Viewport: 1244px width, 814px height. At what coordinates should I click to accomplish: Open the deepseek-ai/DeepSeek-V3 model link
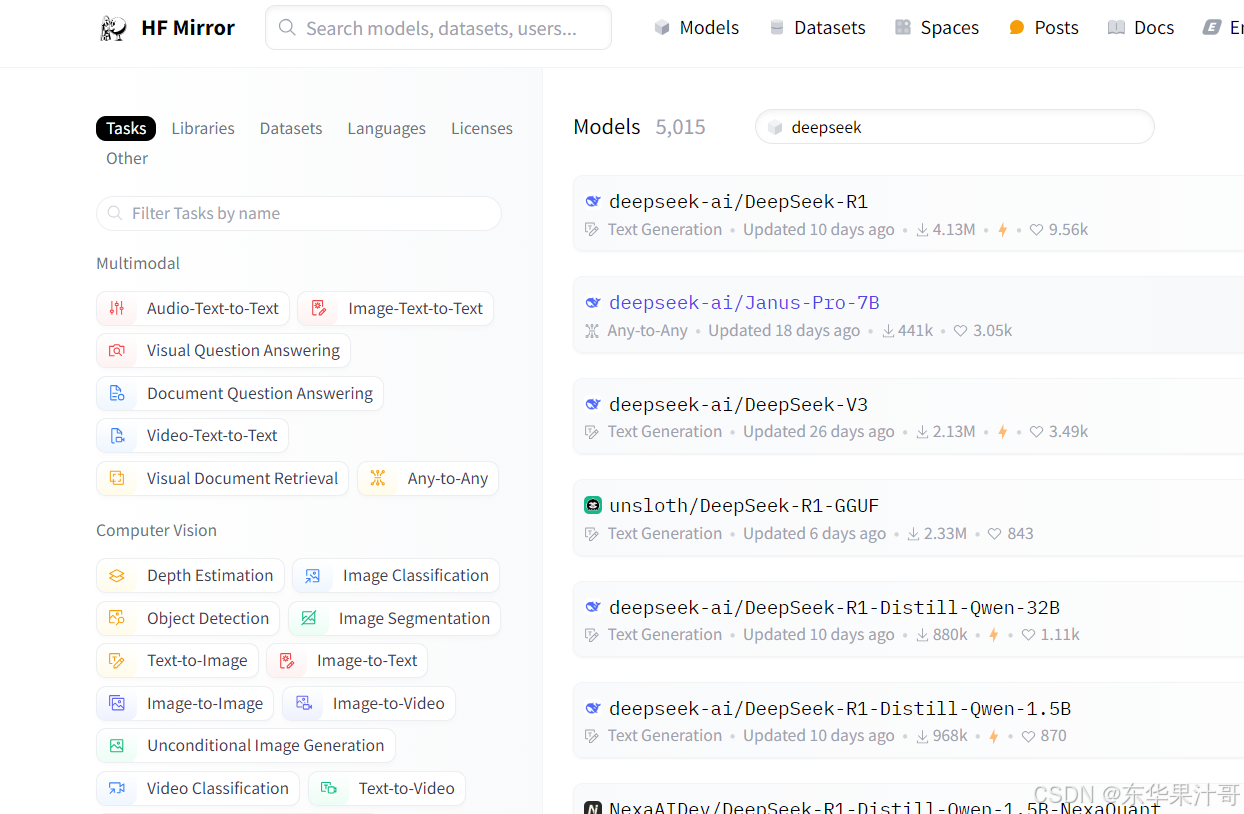click(x=738, y=404)
